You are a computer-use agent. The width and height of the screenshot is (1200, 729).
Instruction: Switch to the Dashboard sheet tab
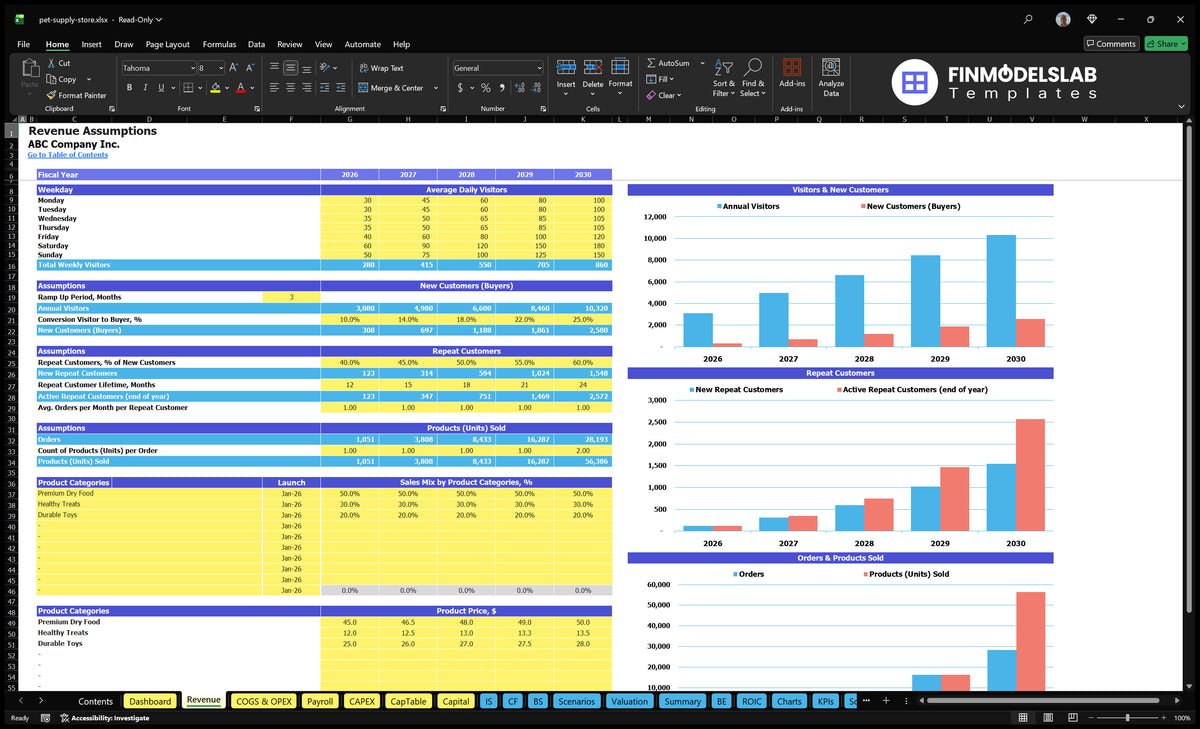(x=150, y=701)
